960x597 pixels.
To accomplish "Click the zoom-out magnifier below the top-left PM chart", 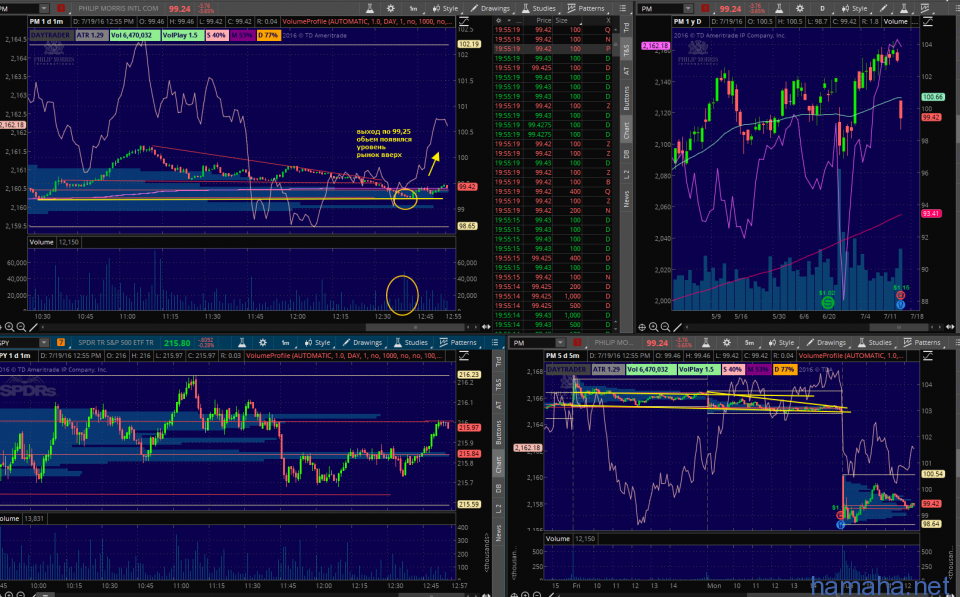I will 21,328.
